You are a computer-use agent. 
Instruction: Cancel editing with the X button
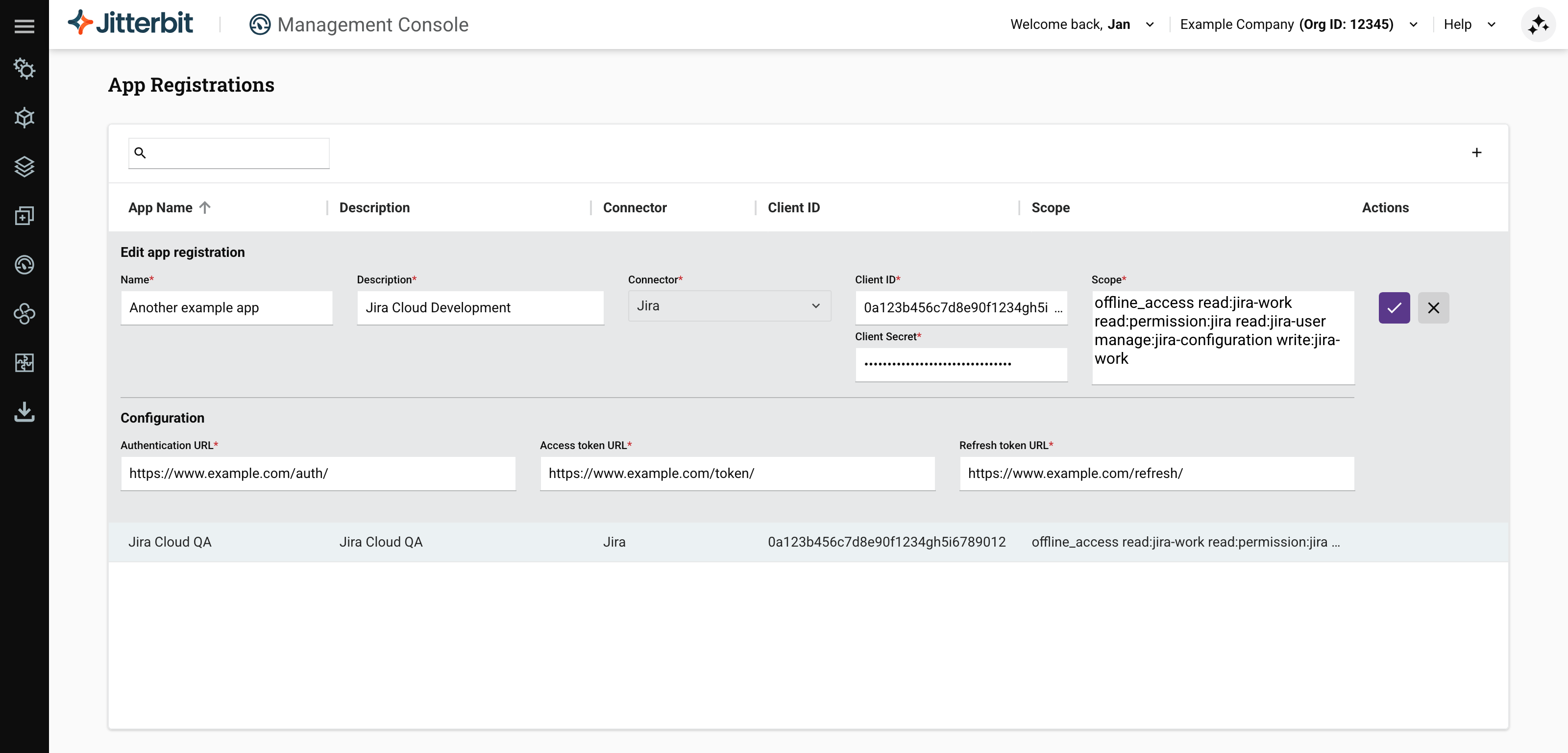click(x=1433, y=308)
